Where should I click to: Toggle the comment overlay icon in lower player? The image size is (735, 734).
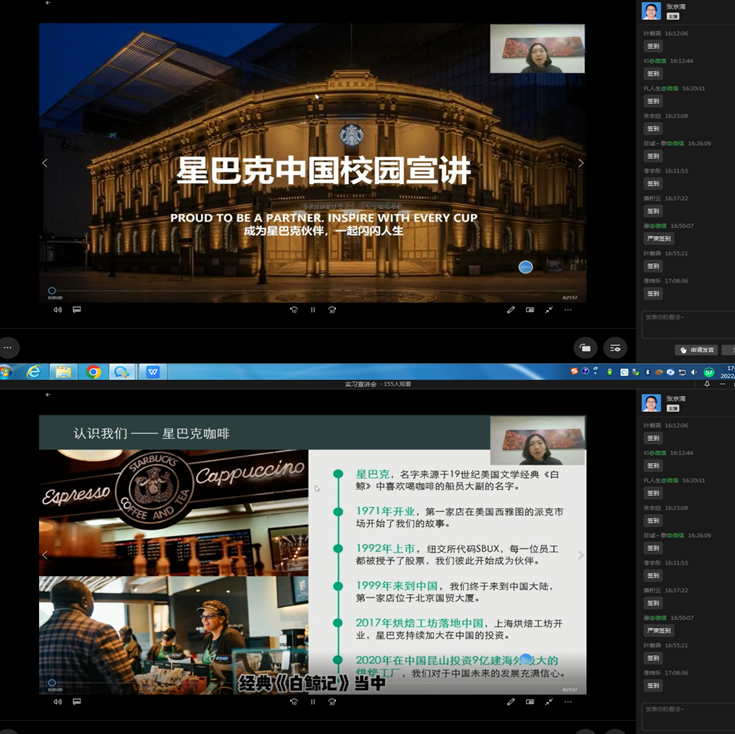pos(77,702)
